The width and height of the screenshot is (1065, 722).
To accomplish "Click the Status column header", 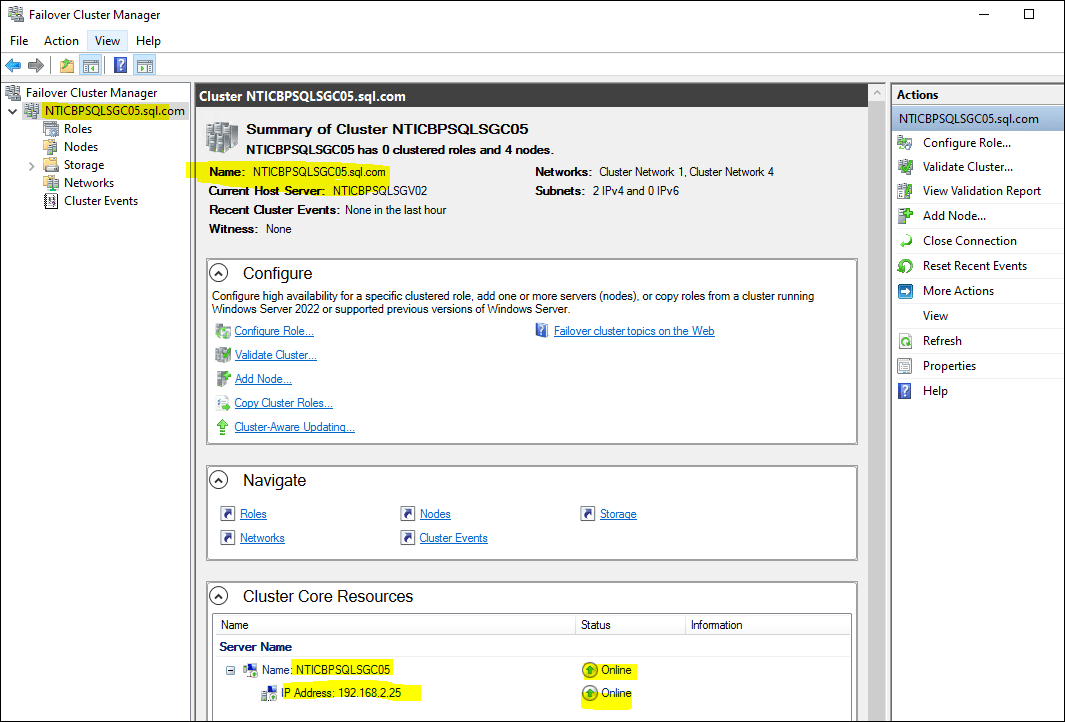I will click(597, 625).
